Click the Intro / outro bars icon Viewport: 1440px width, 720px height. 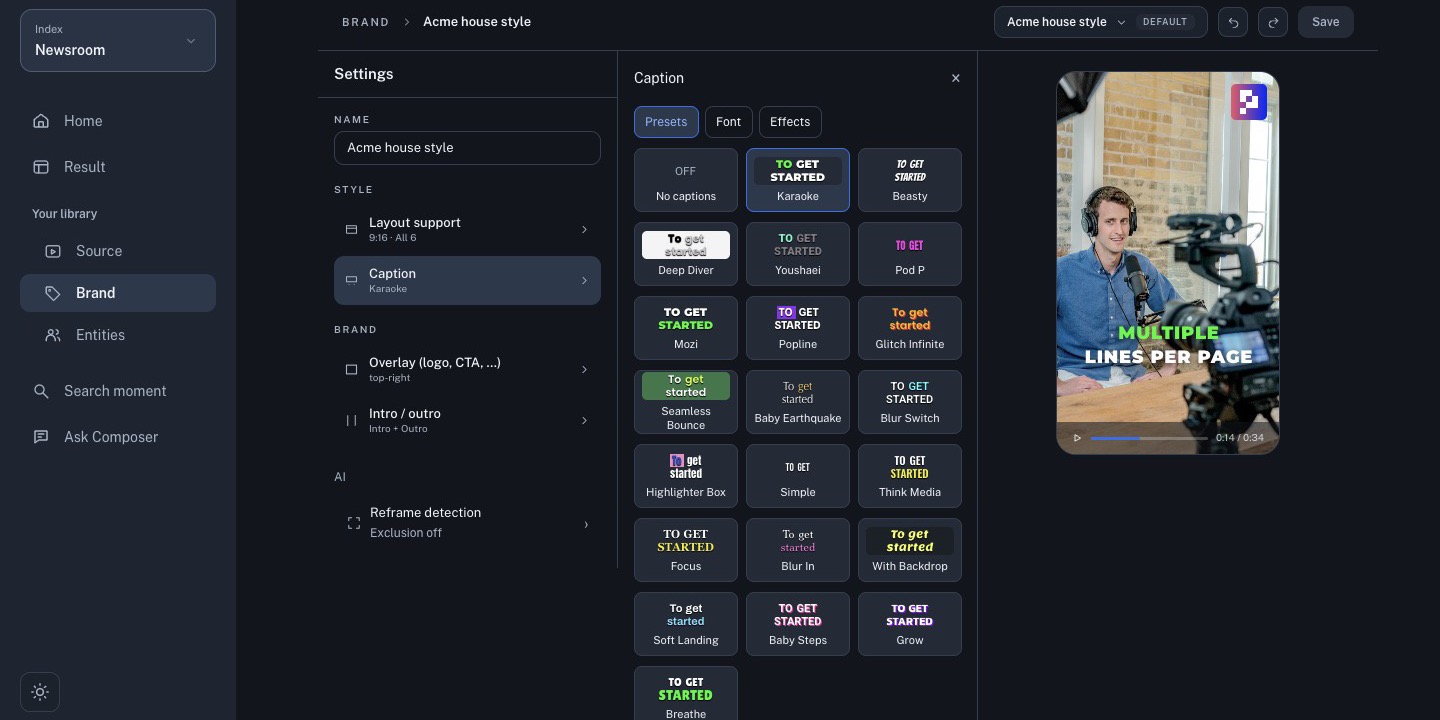[351, 421]
